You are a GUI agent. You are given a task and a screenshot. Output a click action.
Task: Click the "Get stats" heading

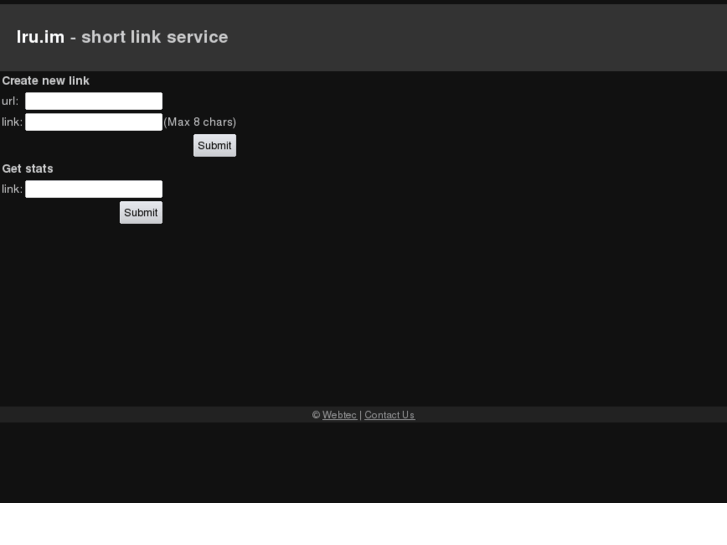point(27,168)
